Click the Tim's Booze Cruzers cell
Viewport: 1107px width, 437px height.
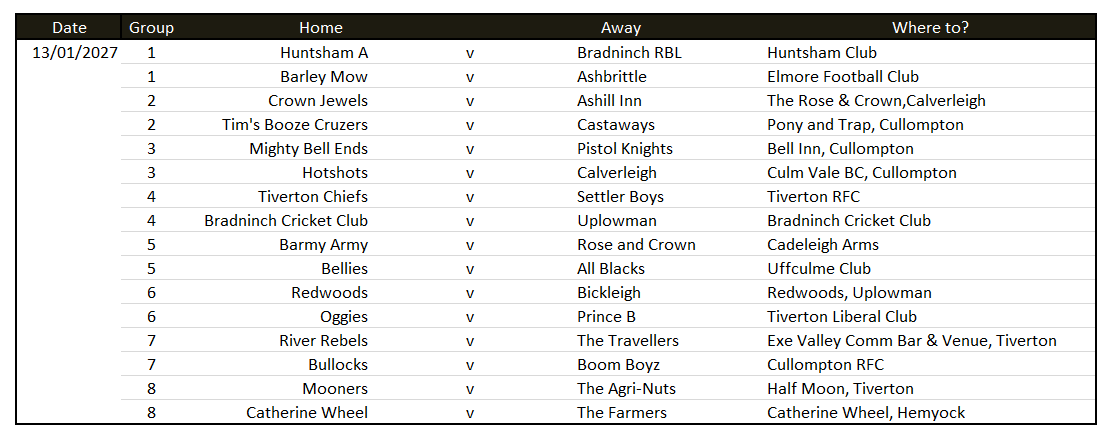click(295, 124)
